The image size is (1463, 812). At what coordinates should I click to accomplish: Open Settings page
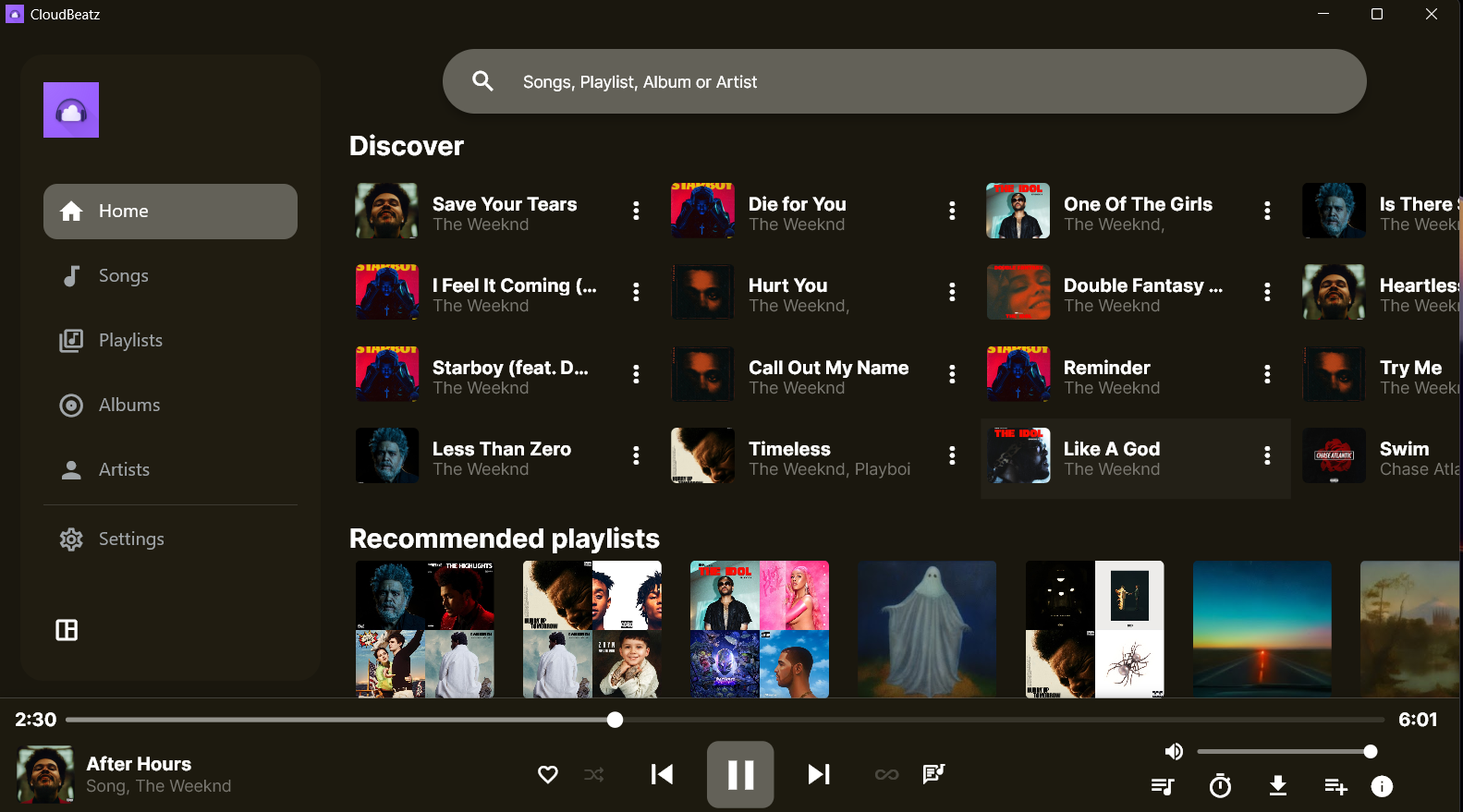click(170, 539)
